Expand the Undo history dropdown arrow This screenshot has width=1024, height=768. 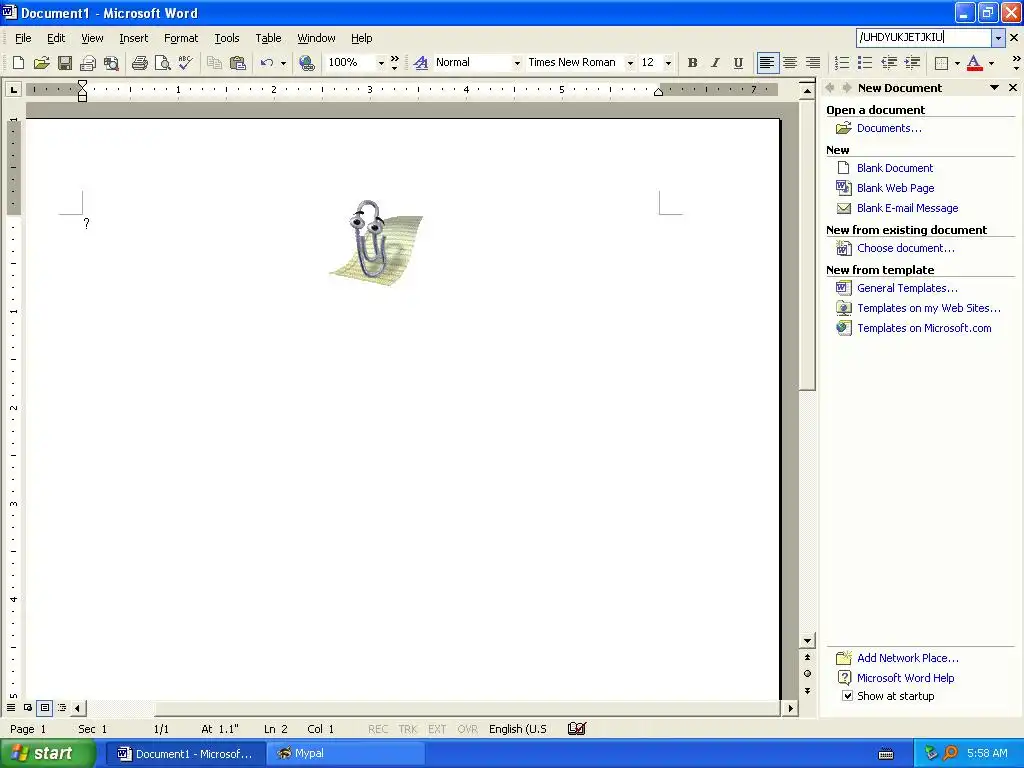click(x=283, y=63)
